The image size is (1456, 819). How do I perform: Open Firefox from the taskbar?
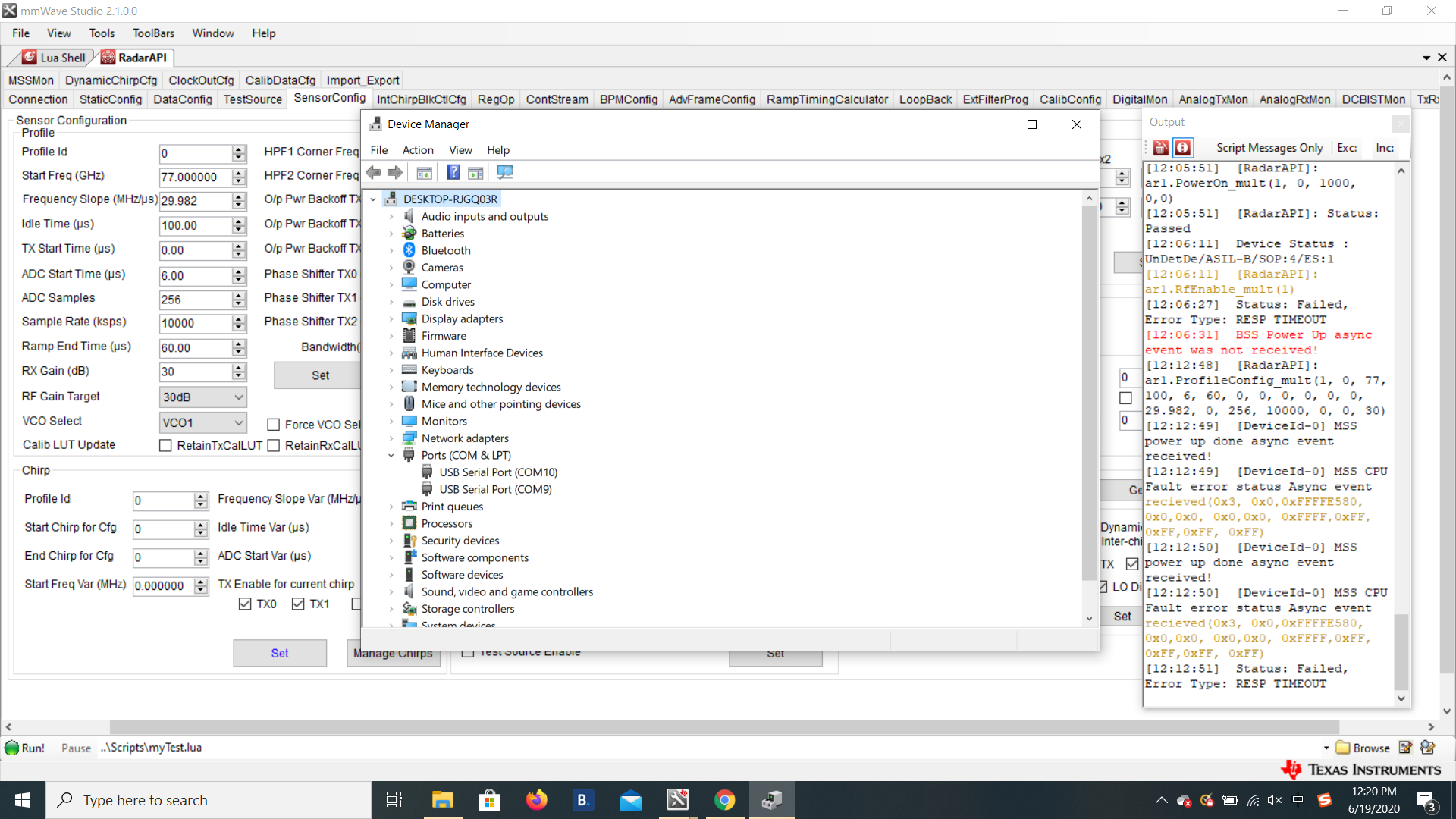pos(537,800)
